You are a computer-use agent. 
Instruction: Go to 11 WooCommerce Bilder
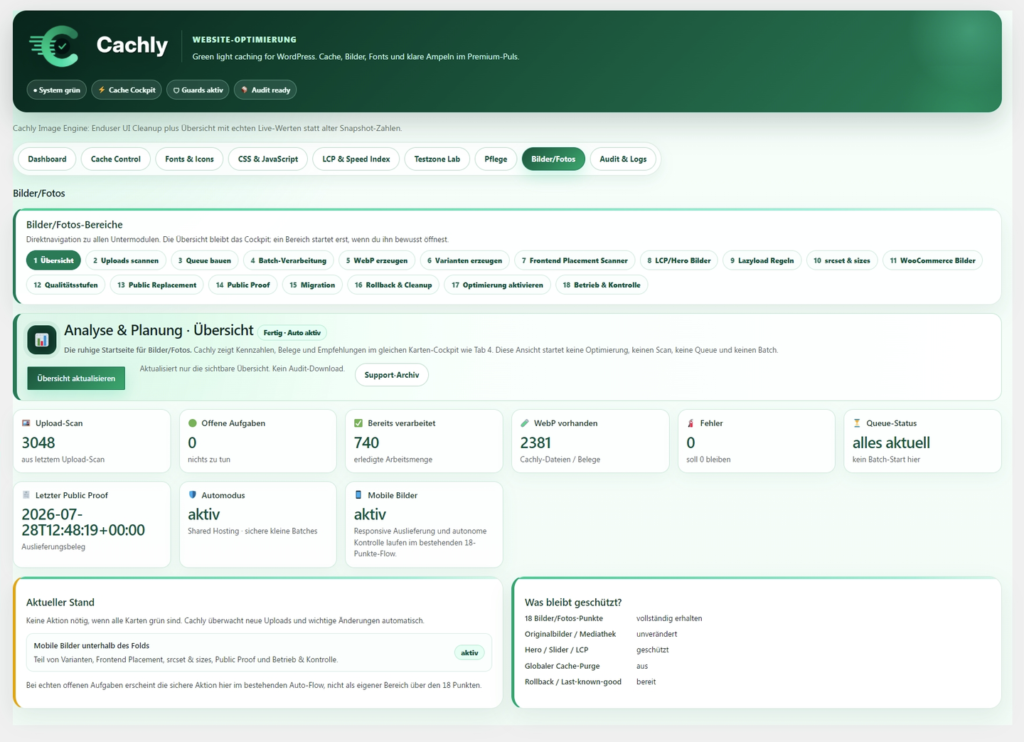(x=933, y=260)
